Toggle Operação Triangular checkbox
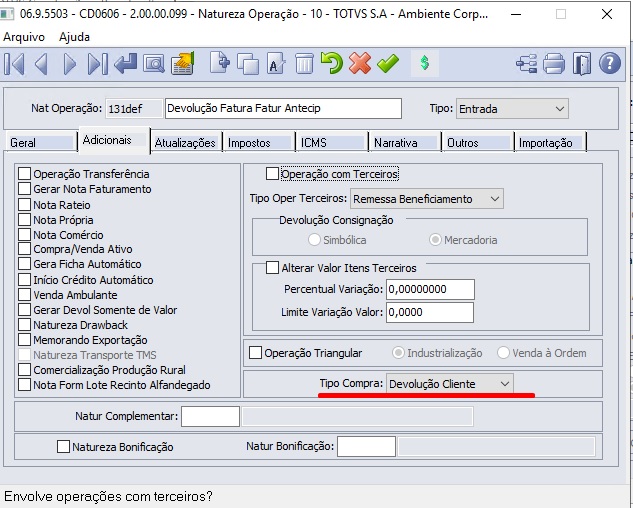 tap(256, 353)
